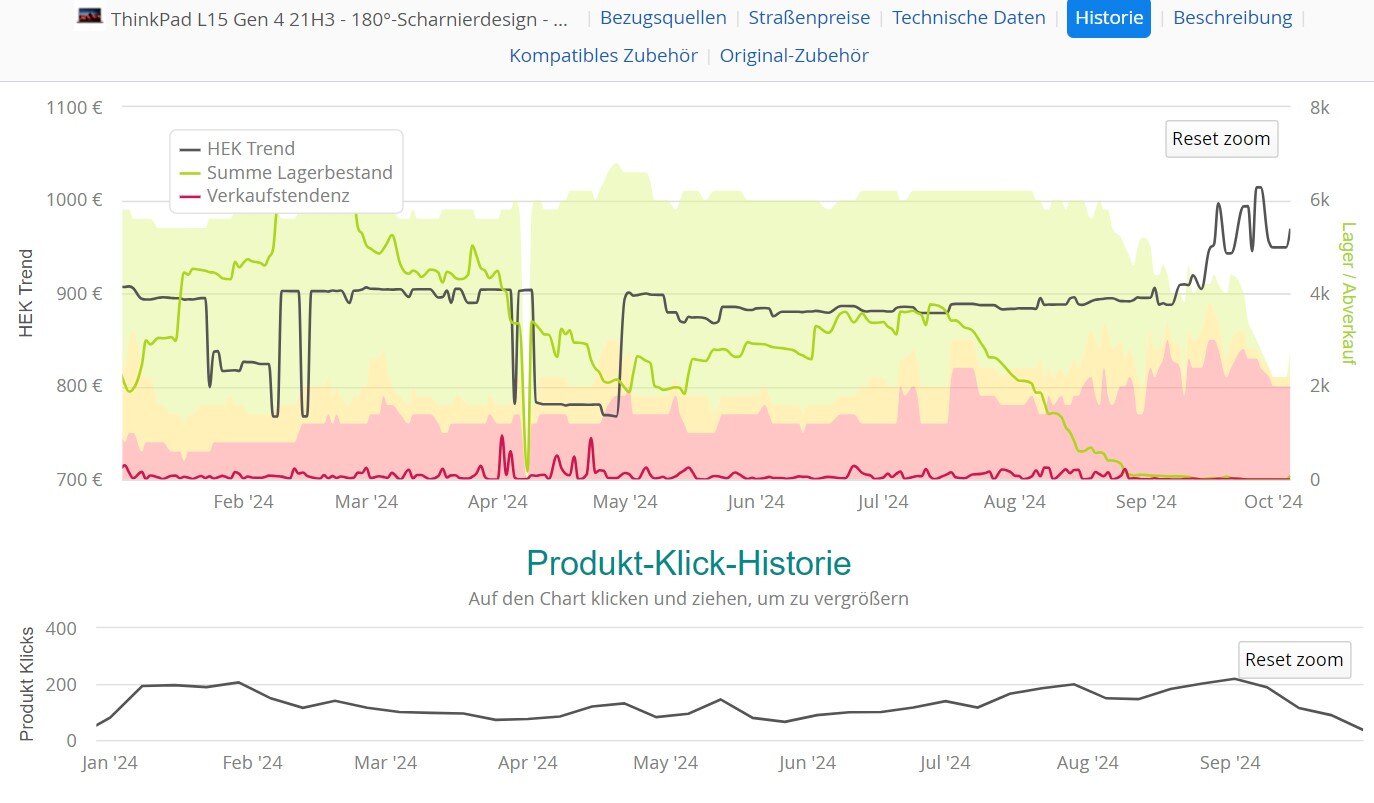Screen dimensions: 1374x803
Task: Click the 1000 € axis label
Action: click(74, 200)
